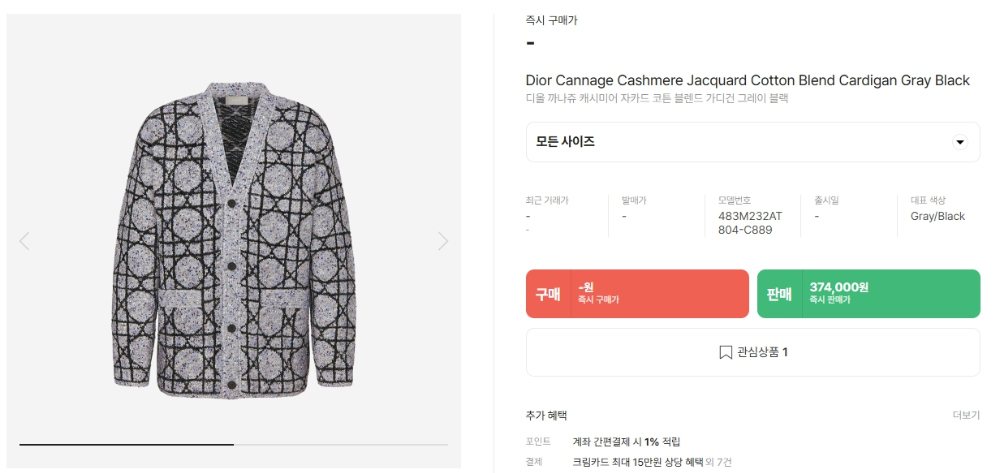Show the next product image

pyautogui.click(x=443, y=241)
